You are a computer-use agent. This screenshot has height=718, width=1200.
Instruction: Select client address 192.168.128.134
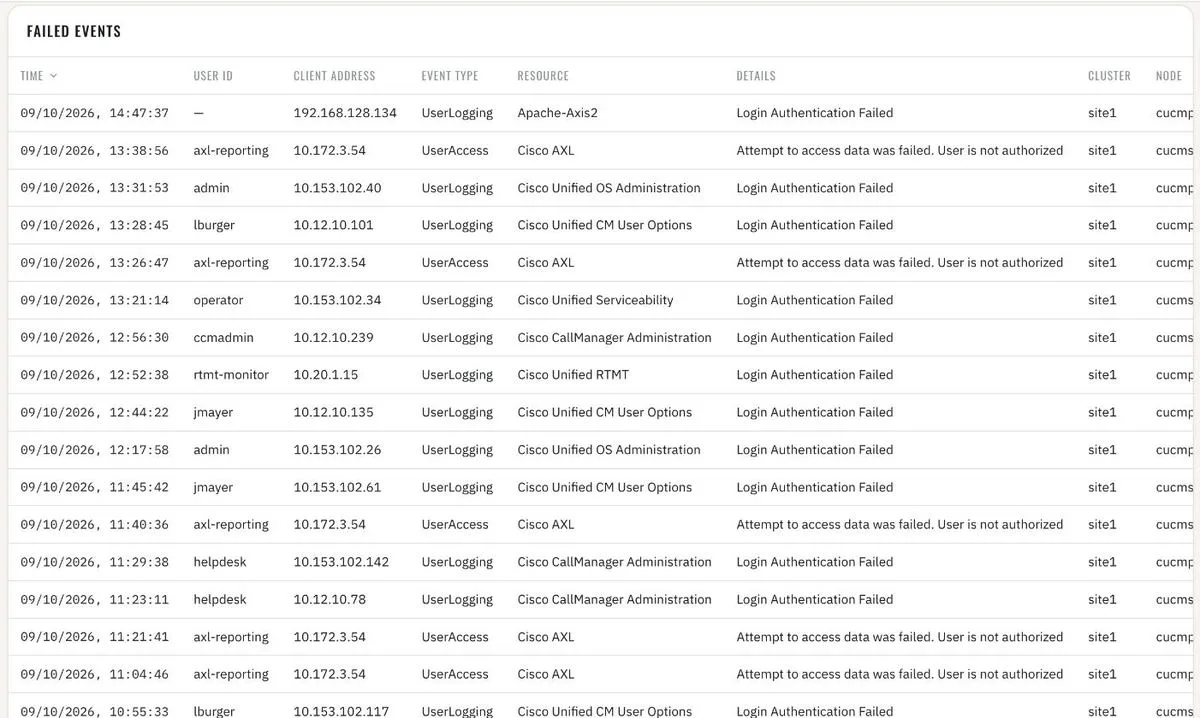click(345, 113)
